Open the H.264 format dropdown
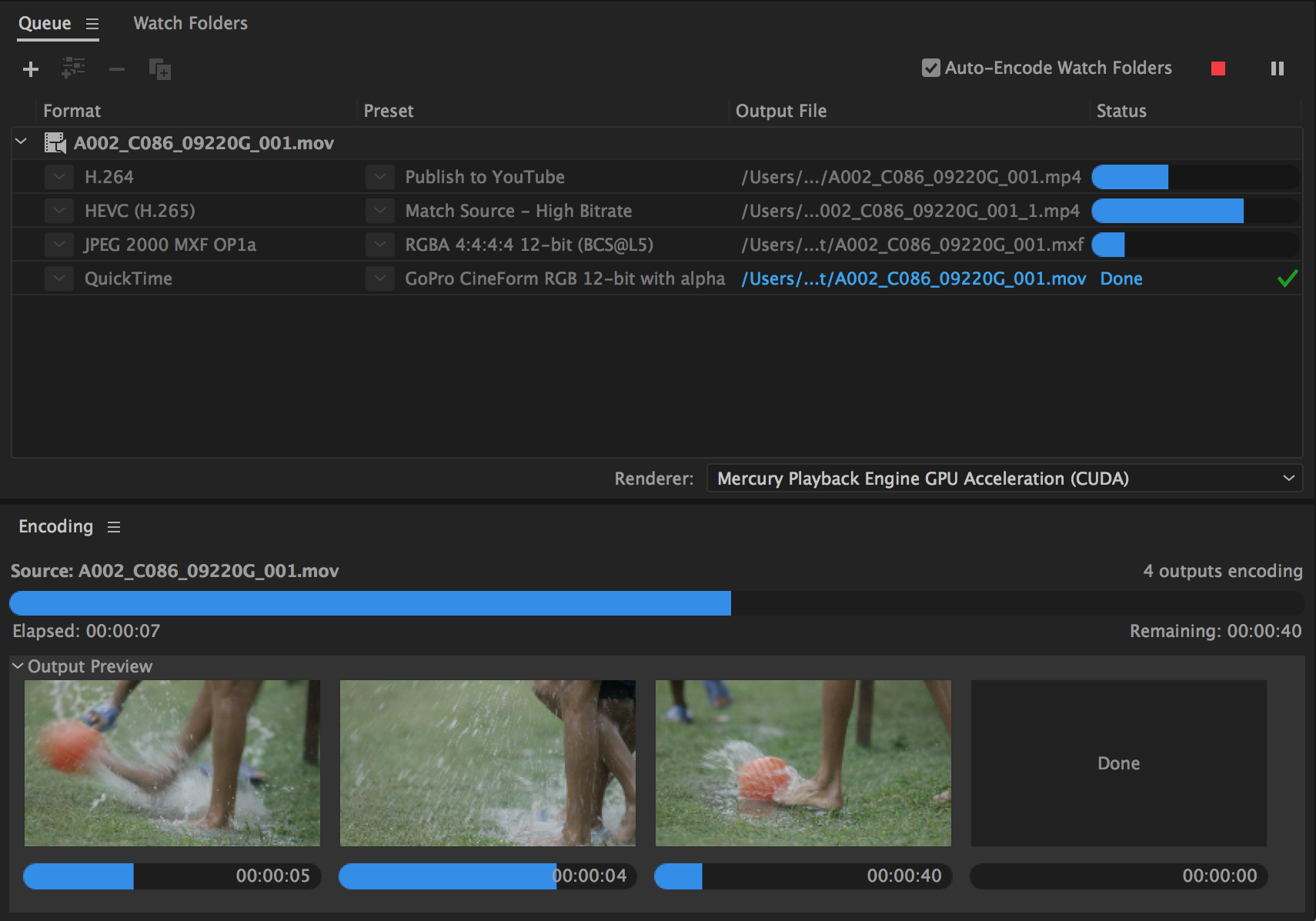The width and height of the screenshot is (1316, 921). coord(59,177)
